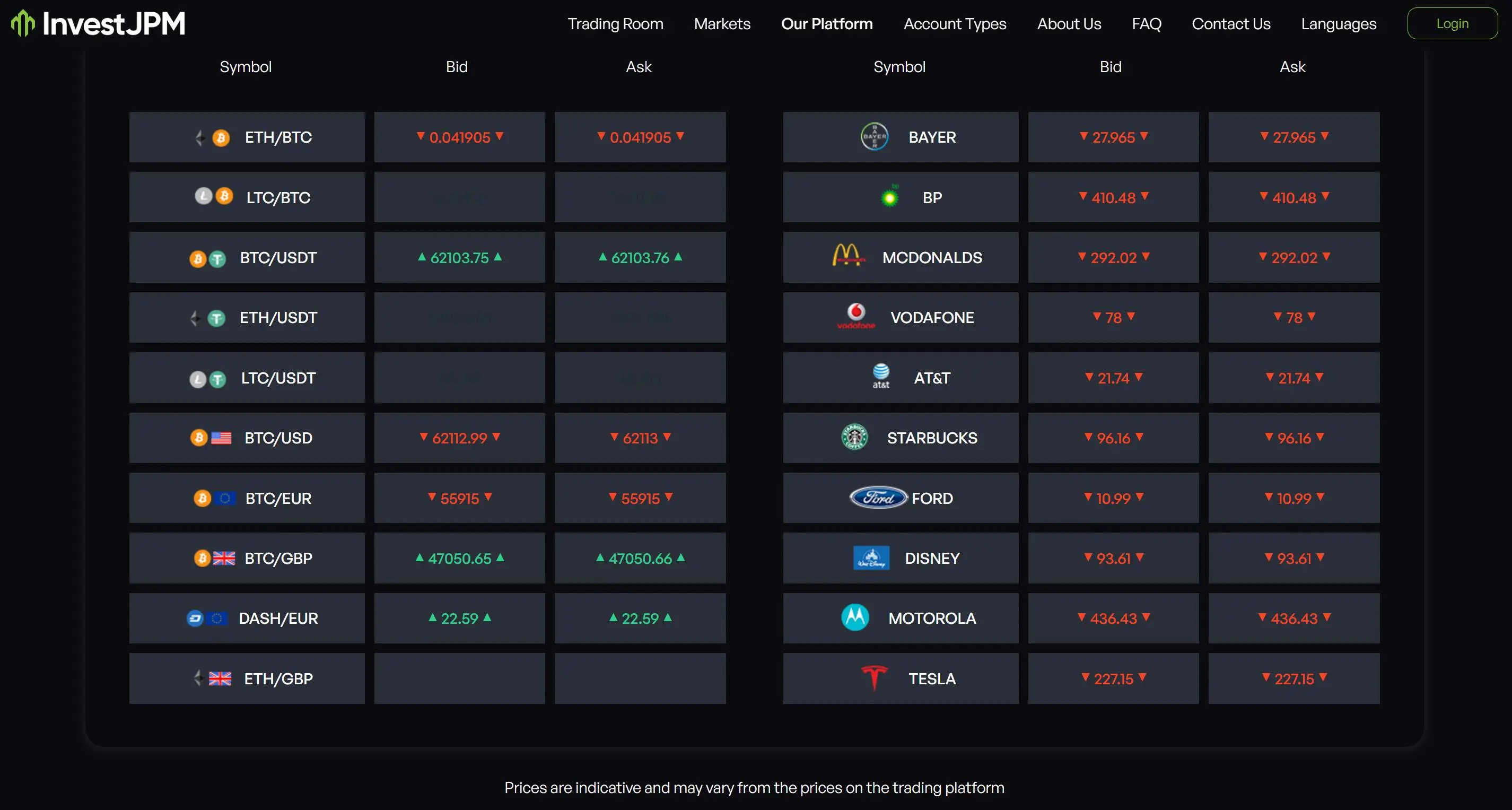Click the Bayer logo icon
The height and width of the screenshot is (810, 1512).
click(874, 137)
